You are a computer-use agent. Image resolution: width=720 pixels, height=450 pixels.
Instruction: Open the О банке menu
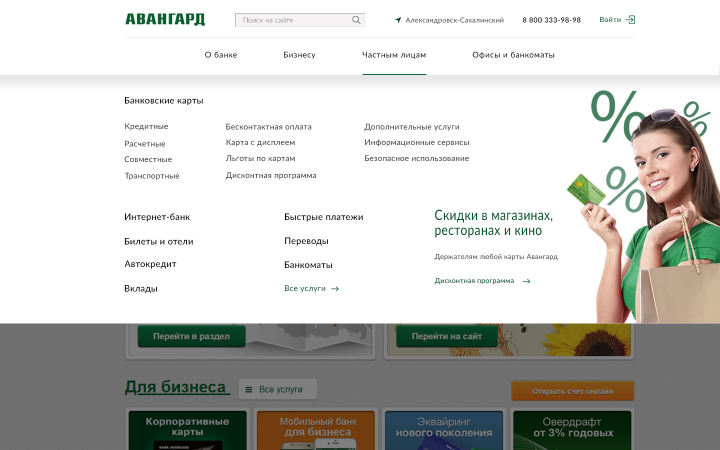(221, 55)
